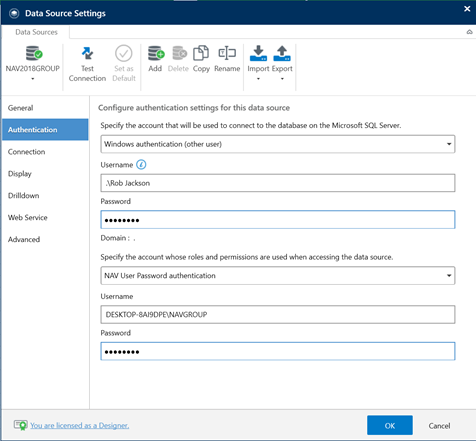The height and width of the screenshot is (441, 476).
Task: Click the Copy data source icon
Action: [x=201, y=53]
